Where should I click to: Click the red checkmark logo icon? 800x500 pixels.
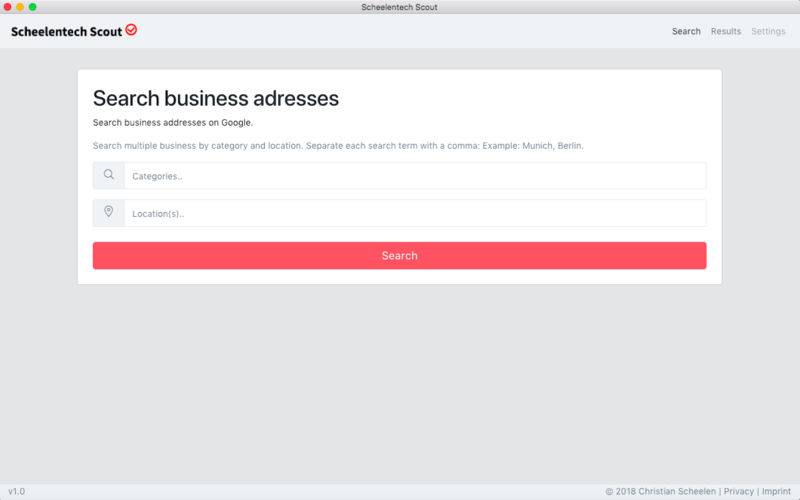[x=131, y=30]
